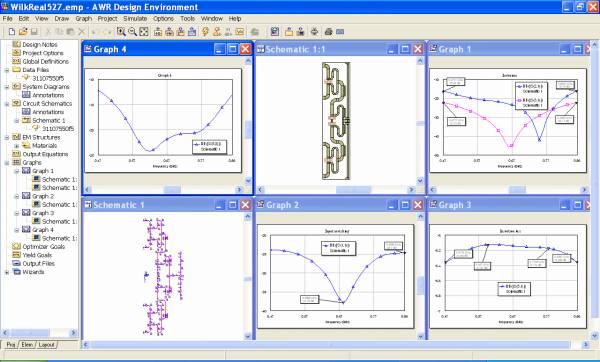Switch to the Layout tab
Viewport: 600px width, 362px height.
[x=47, y=345]
